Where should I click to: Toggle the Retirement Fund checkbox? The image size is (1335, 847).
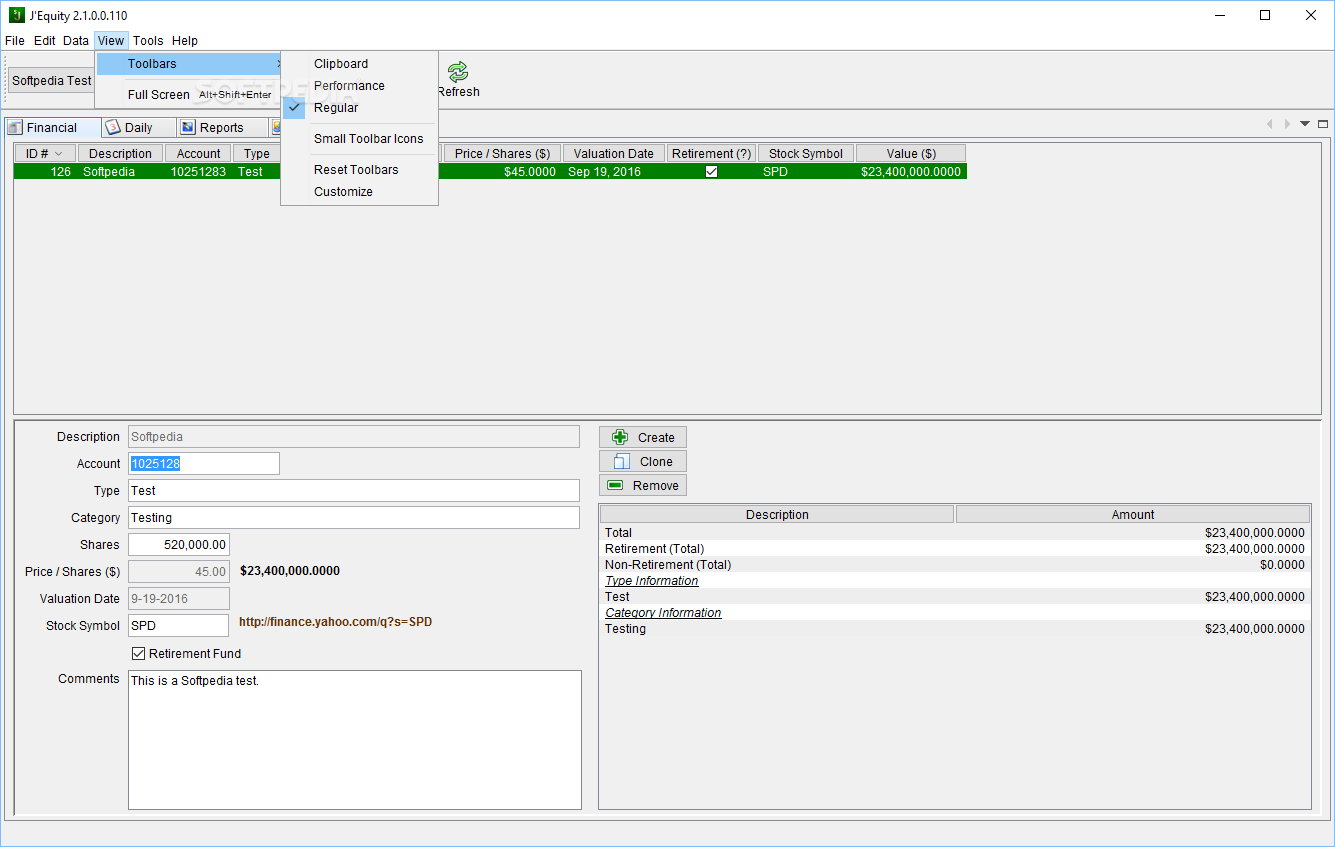(139, 653)
